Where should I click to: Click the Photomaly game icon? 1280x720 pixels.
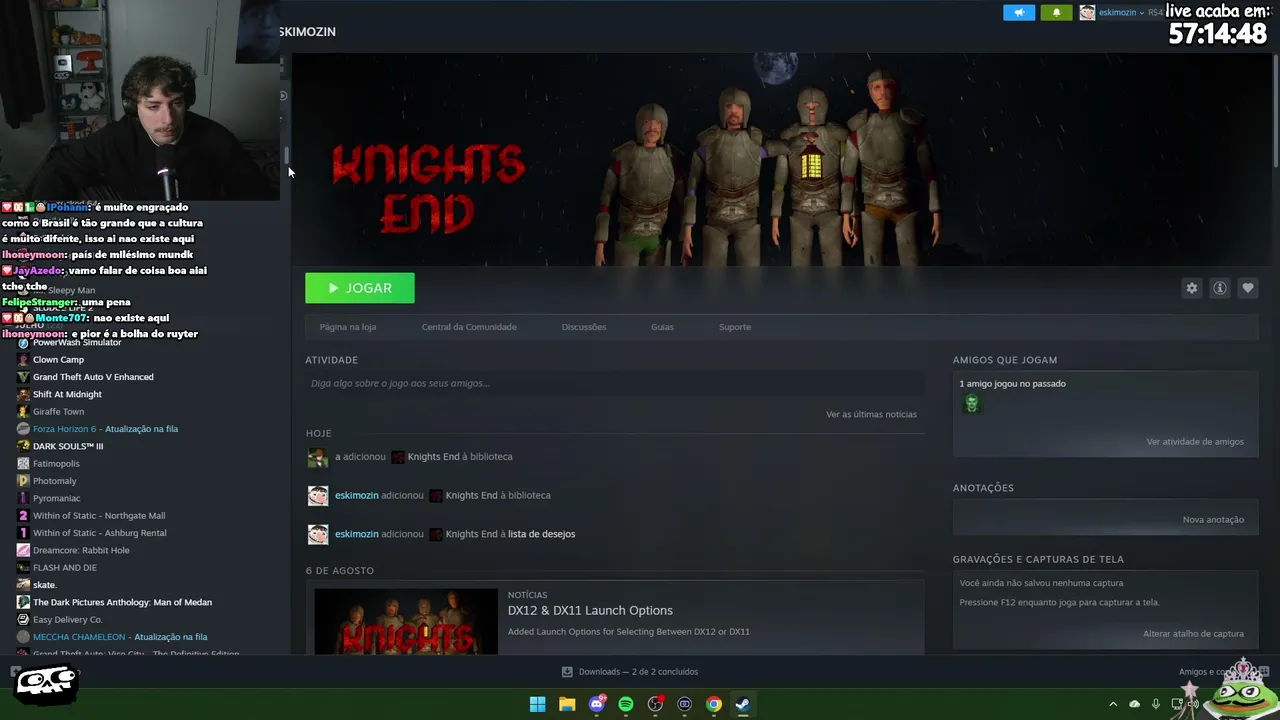pyautogui.click(x=23, y=481)
